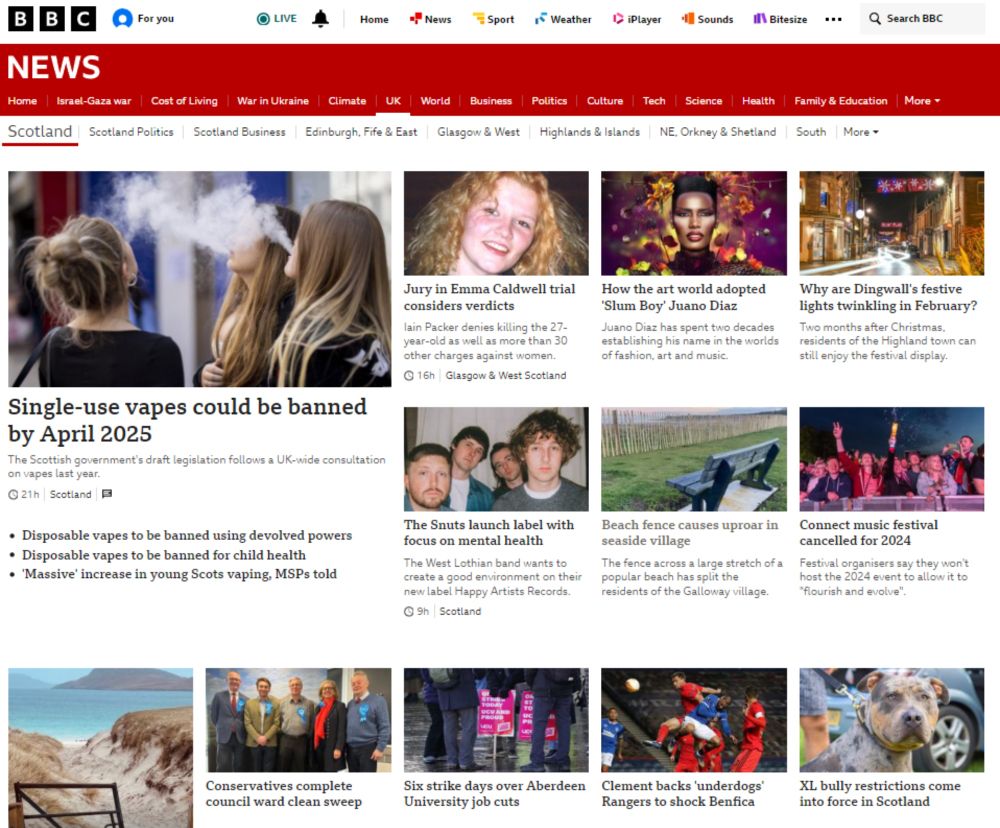Image resolution: width=1000 pixels, height=828 pixels.
Task: Open Glasgow & West tab
Action: pos(478,132)
